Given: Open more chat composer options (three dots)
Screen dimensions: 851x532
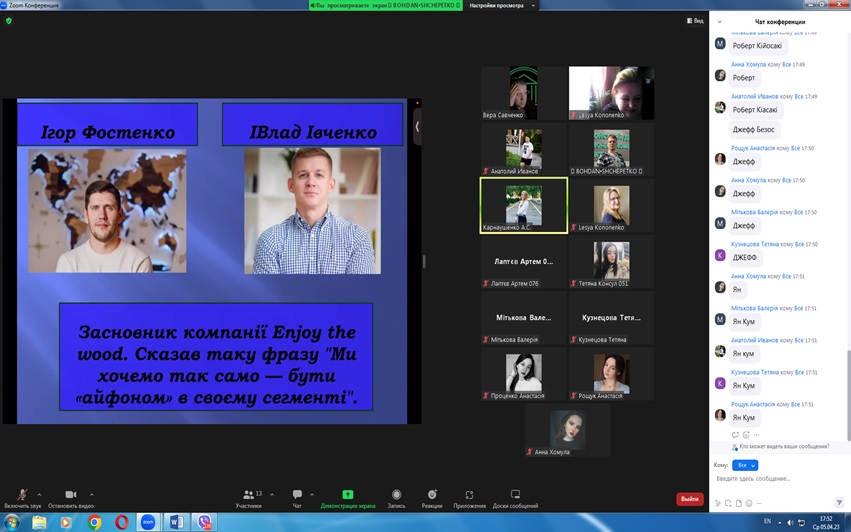Looking at the screenshot, I should coord(759,503).
